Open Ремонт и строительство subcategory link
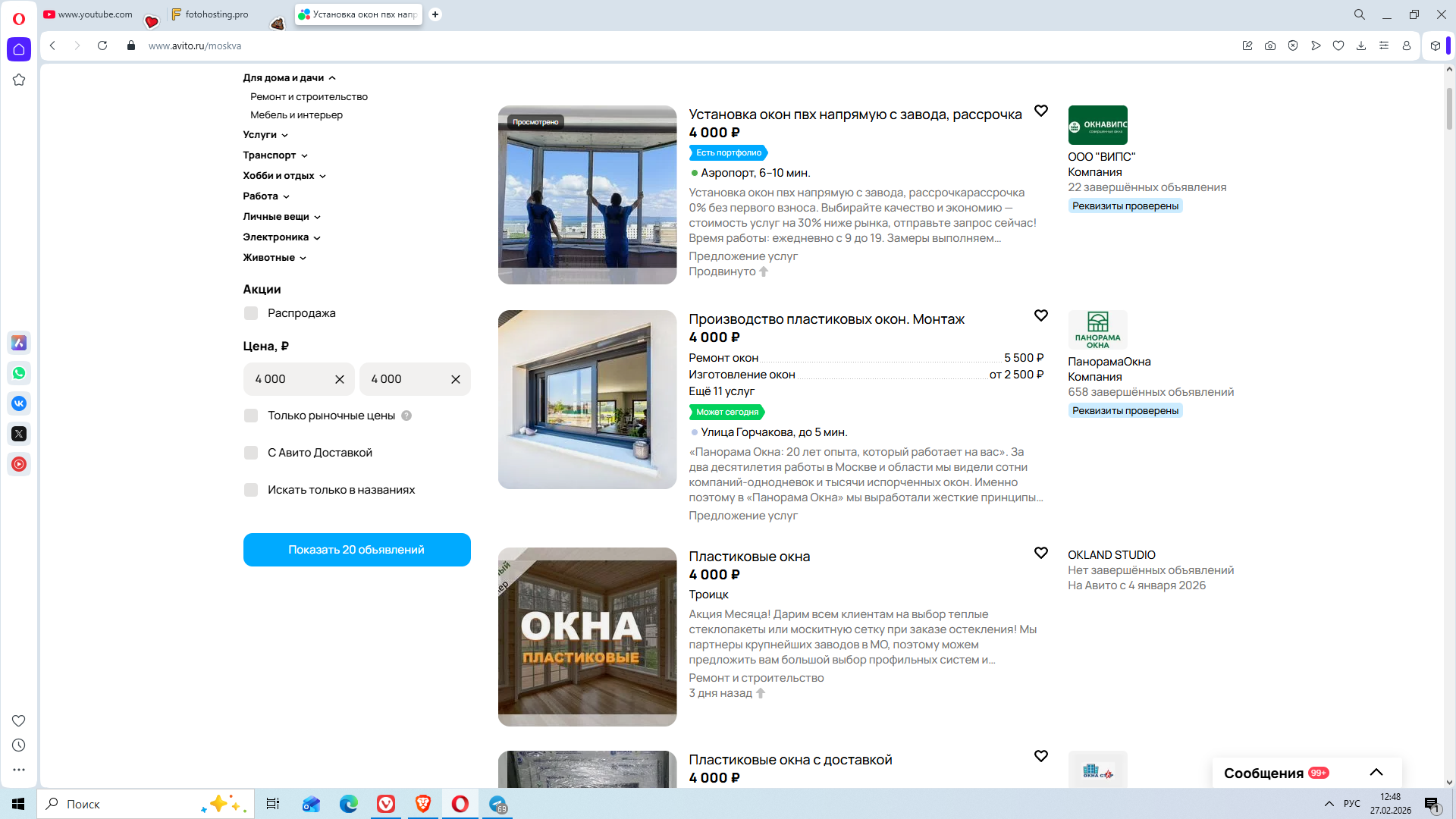Viewport: 1456px width, 819px height. [309, 97]
